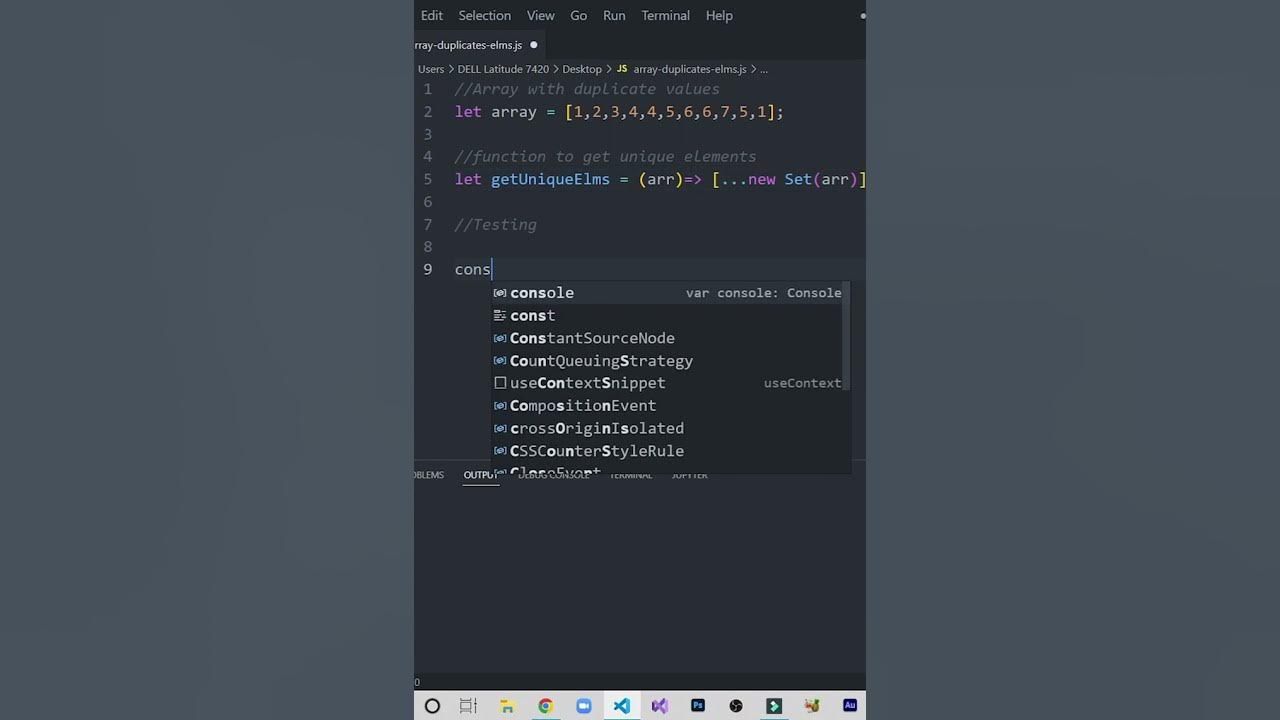The height and width of the screenshot is (720, 1280).
Task: Switch to the JUPYTER panel tab
Action: tap(690, 475)
